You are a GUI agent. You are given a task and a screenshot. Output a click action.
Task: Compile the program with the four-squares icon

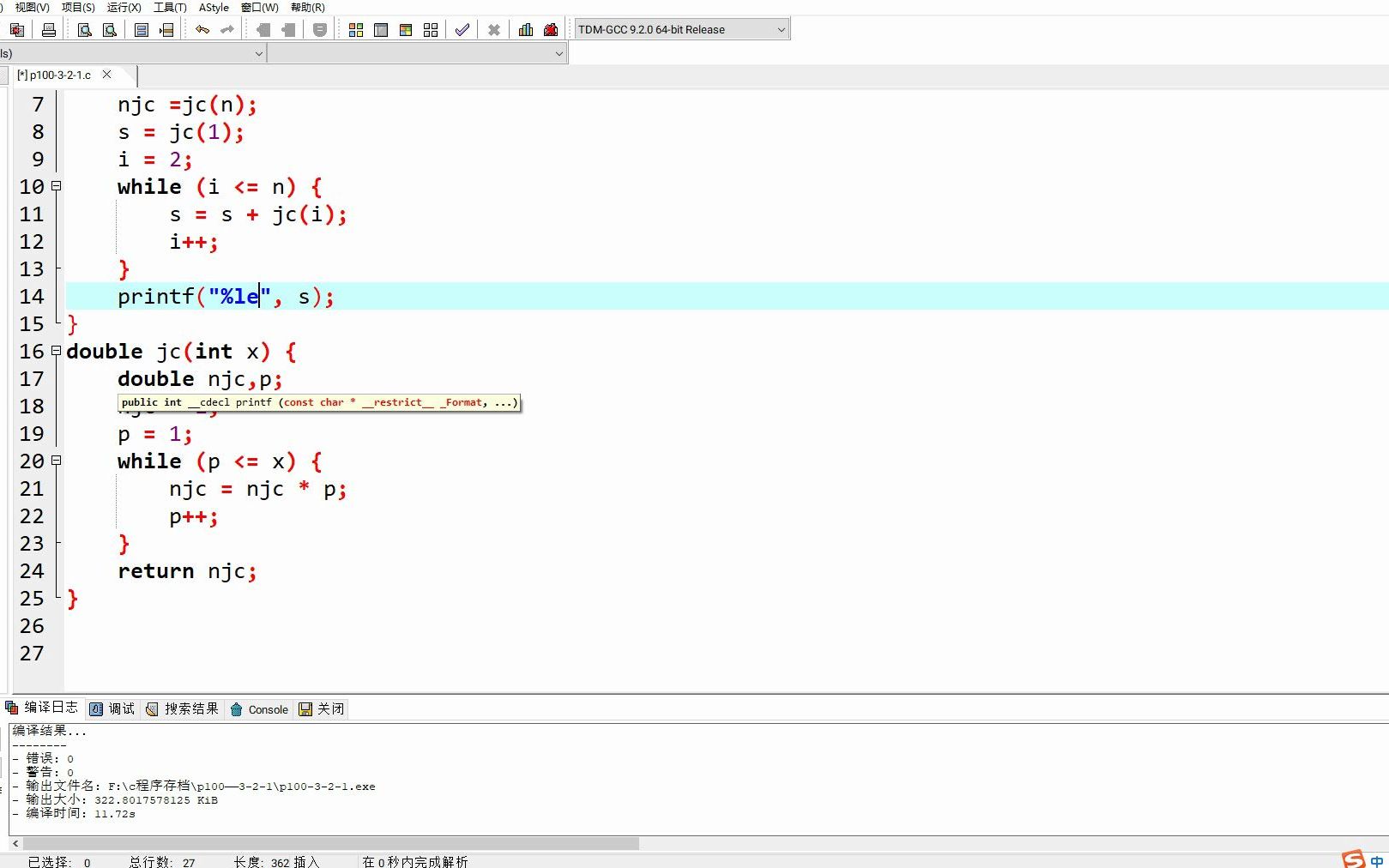tap(356, 30)
